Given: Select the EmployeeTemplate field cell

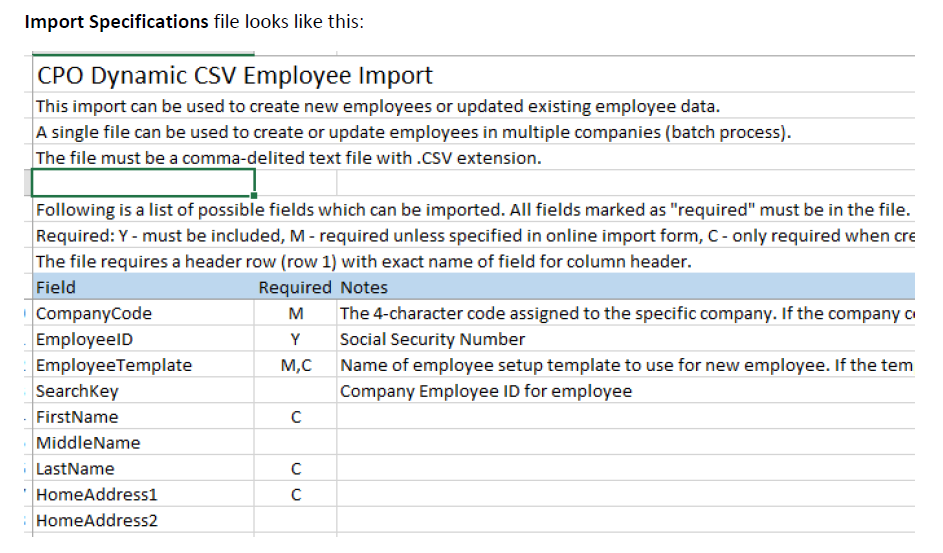Looking at the screenshot, I should pos(143,365).
